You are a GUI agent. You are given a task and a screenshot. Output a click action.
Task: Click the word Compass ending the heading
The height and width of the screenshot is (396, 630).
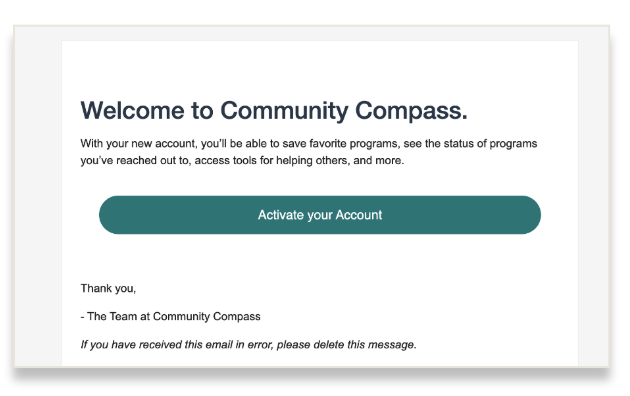click(411, 111)
